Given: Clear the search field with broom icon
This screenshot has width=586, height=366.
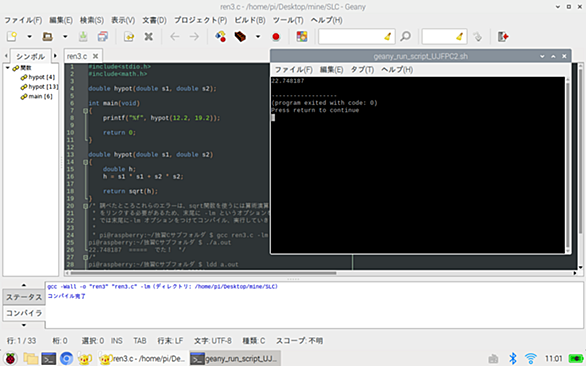Looking at the screenshot, I should (388, 37).
